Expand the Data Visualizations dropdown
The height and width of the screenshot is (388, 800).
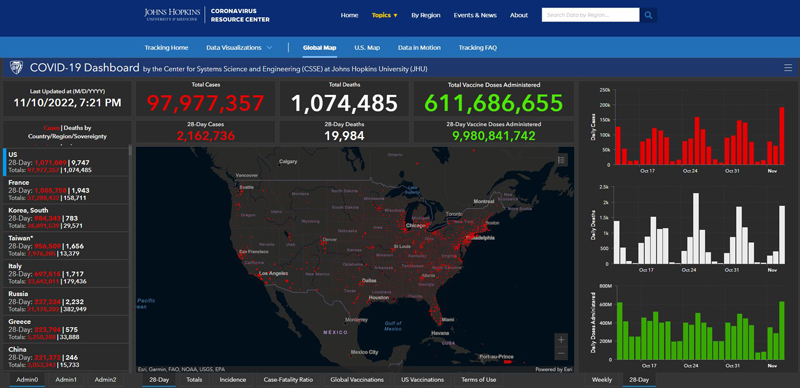(x=239, y=47)
